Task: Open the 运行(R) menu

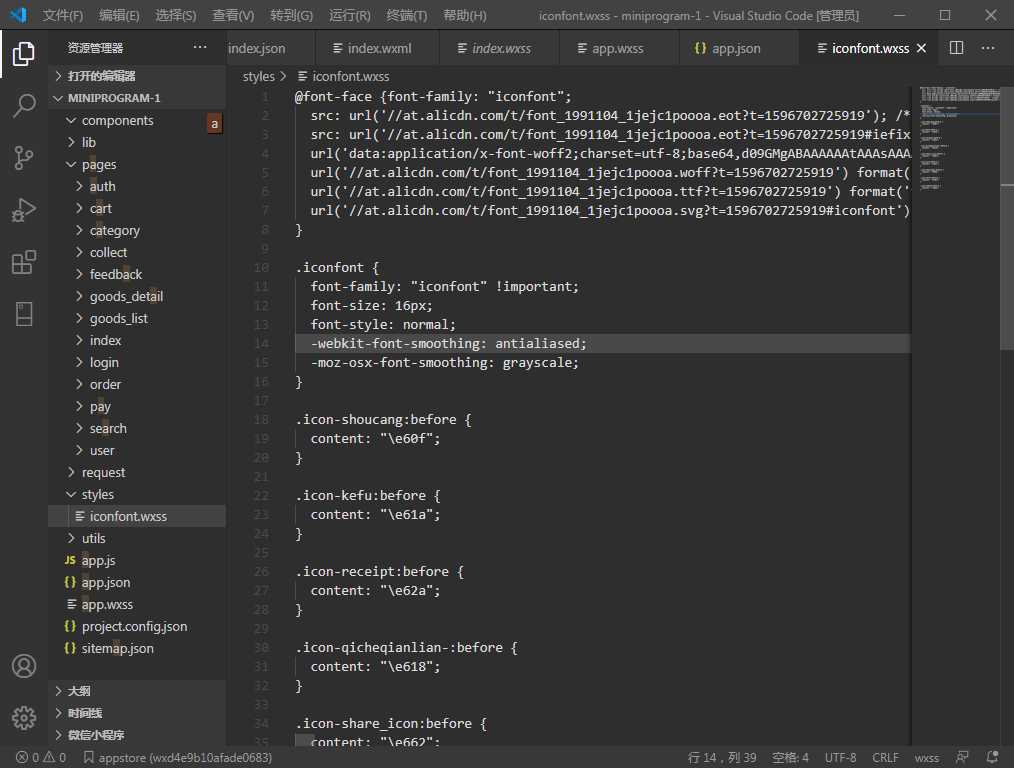Action: [x=350, y=15]
